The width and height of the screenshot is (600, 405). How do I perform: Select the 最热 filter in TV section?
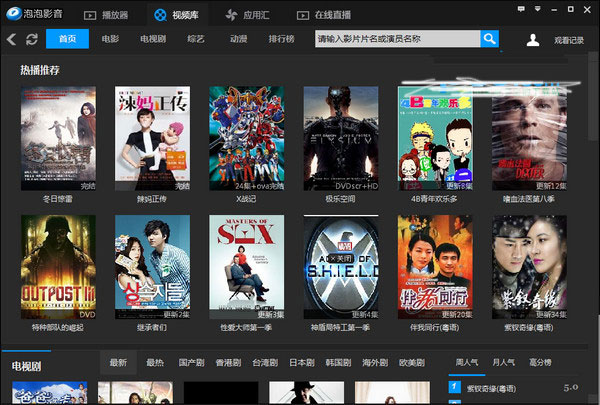point(155,363)
